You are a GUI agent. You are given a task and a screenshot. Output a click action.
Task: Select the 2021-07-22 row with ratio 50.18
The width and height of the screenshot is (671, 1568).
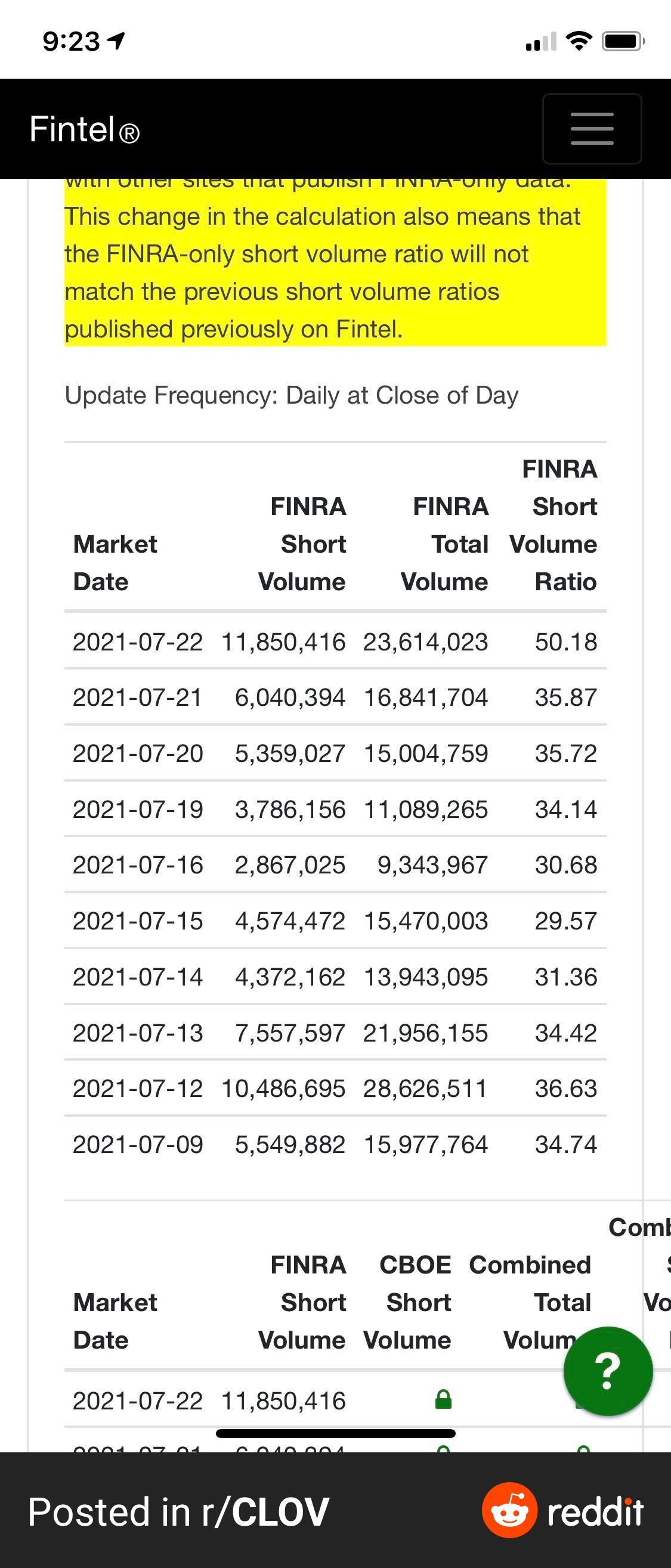tap(335, 642)
